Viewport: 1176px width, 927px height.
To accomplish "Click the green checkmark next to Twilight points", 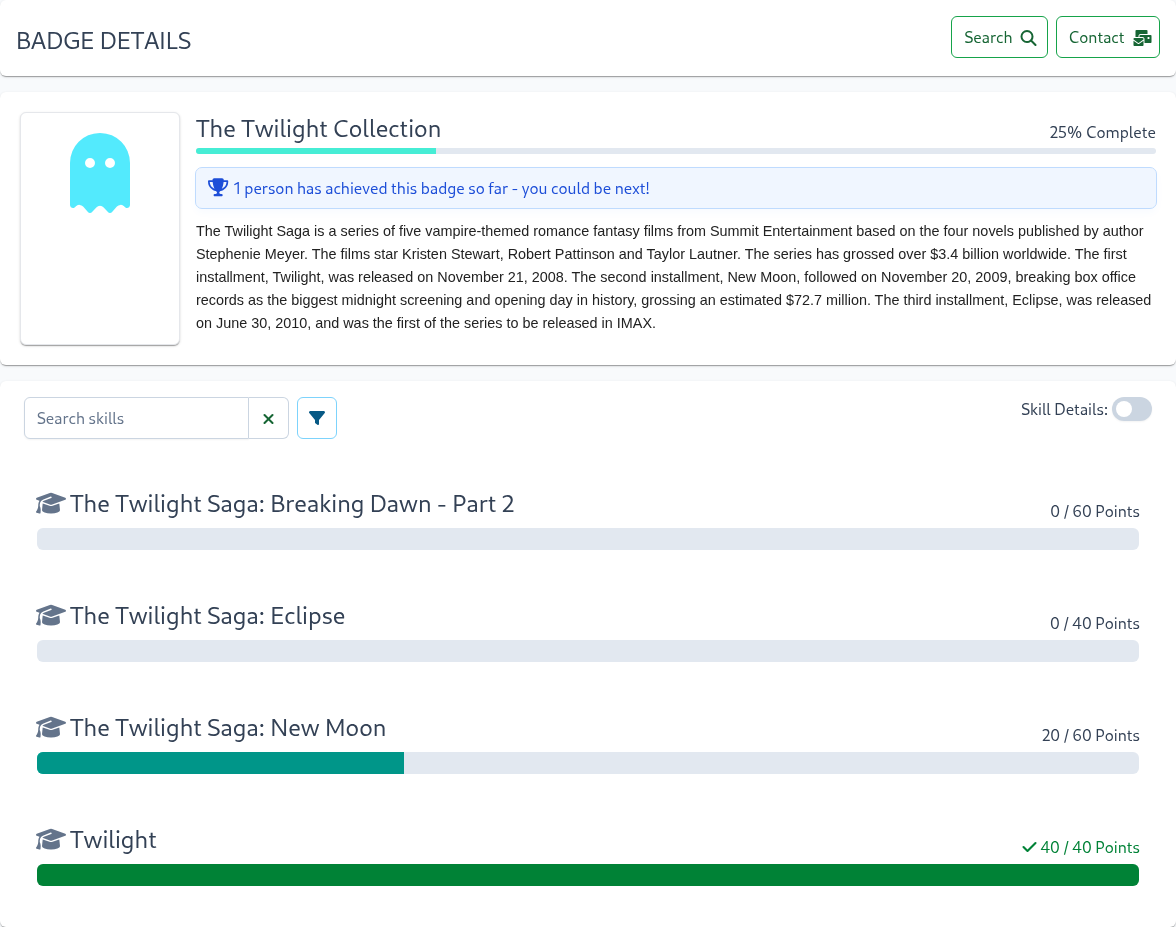I will [x=1029, y=848].
